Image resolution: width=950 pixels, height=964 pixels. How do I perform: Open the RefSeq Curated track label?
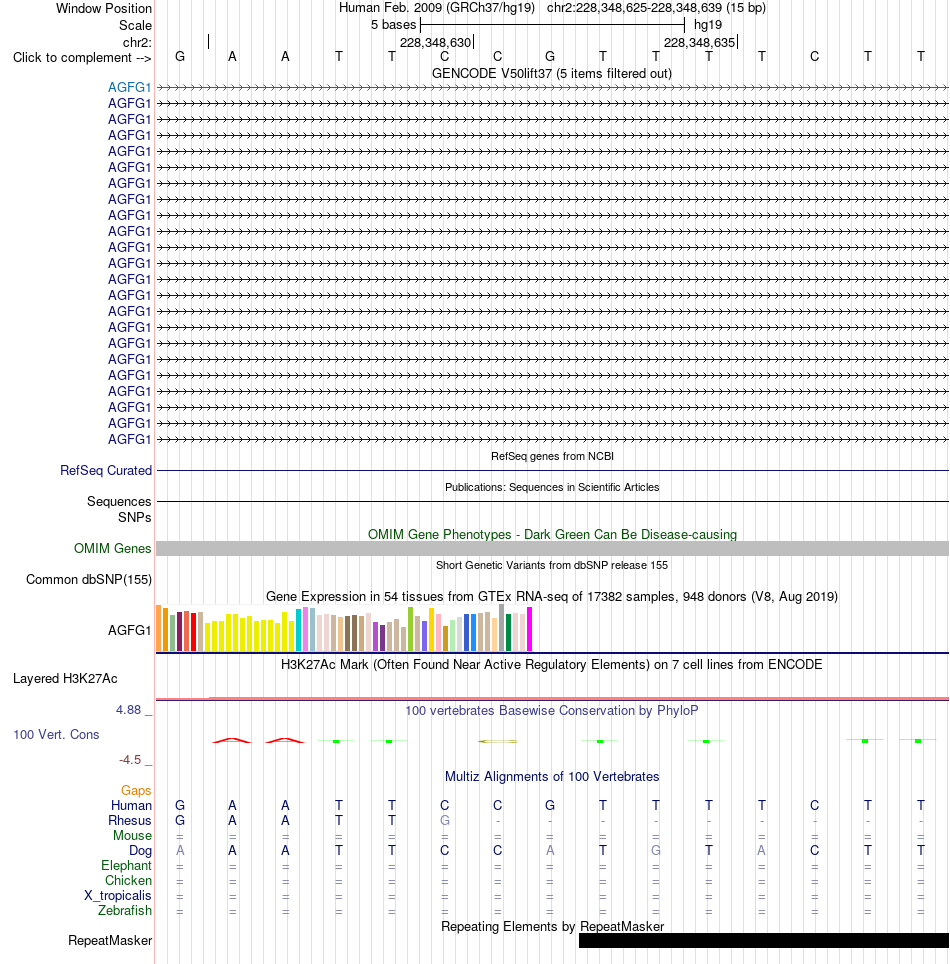pyautogui.click(x=106, y=470)
